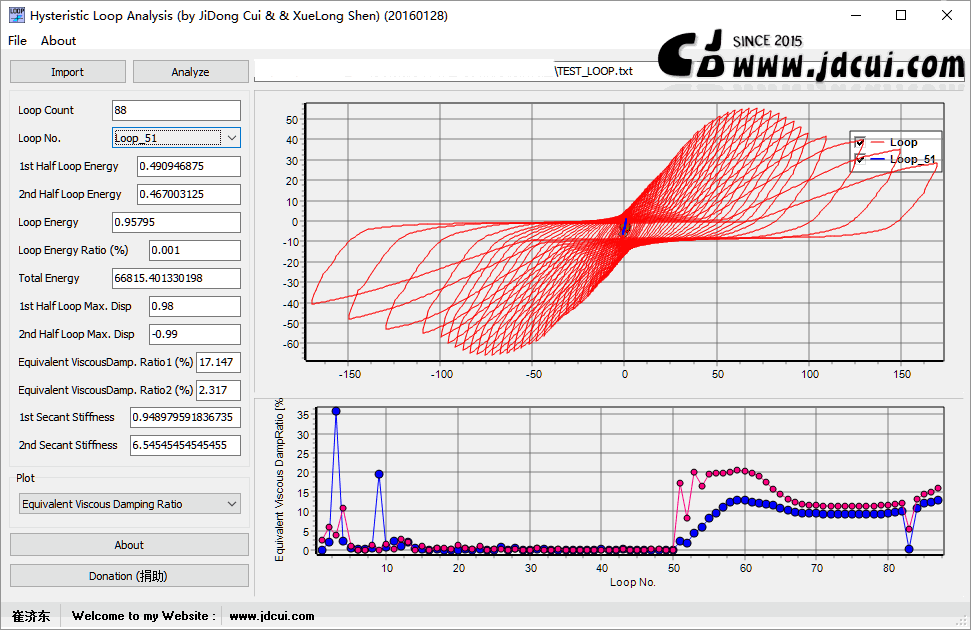971x630 pixels.
Task: Select the Equivalent Viscous Damping Ratio combo box
Action: pyautogui.click(x=129, y=504)
